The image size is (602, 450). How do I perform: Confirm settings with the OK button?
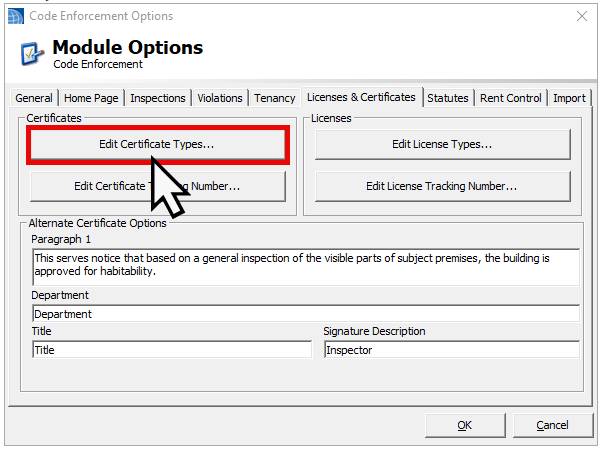pos(464,425)
